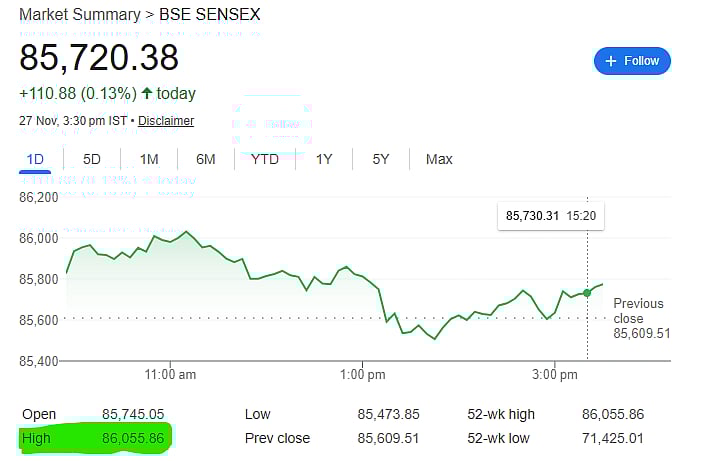
Task: Show the YTD chart range
Action: [265, 159]
